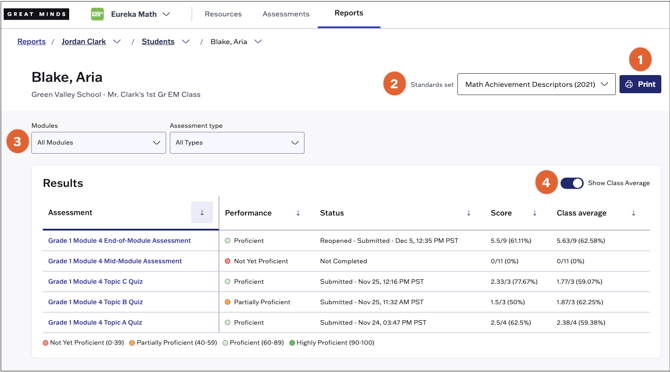Open the All Types assessment dropdown
Image resolution: width=670 pixels, height=372 pixels.
click(x=237, y=143)
